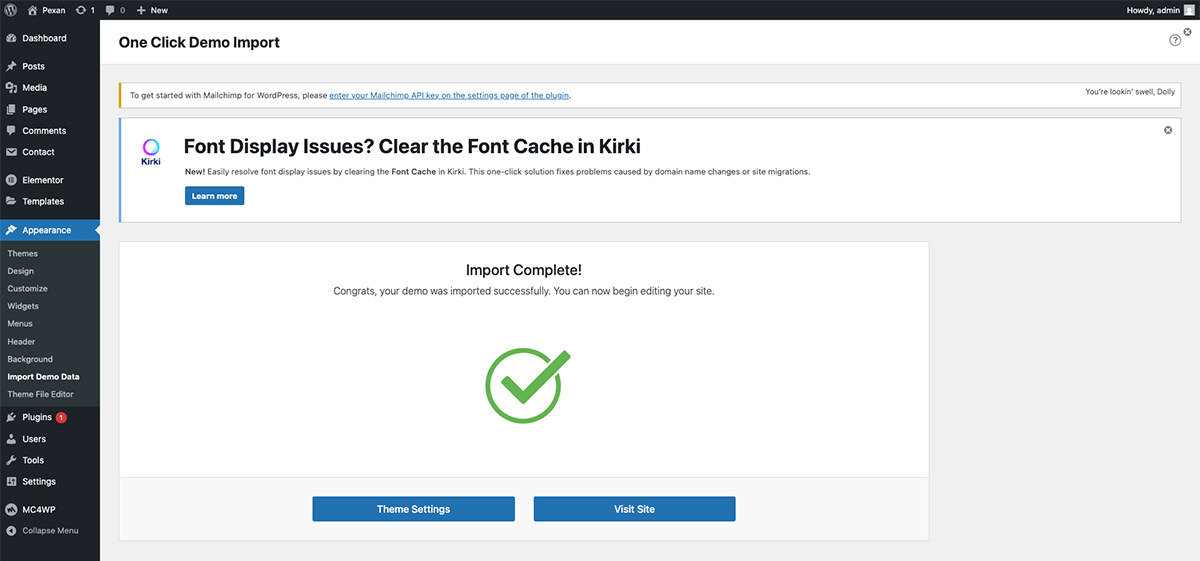Click the Contact envelope icon

[x=11, y=152]
